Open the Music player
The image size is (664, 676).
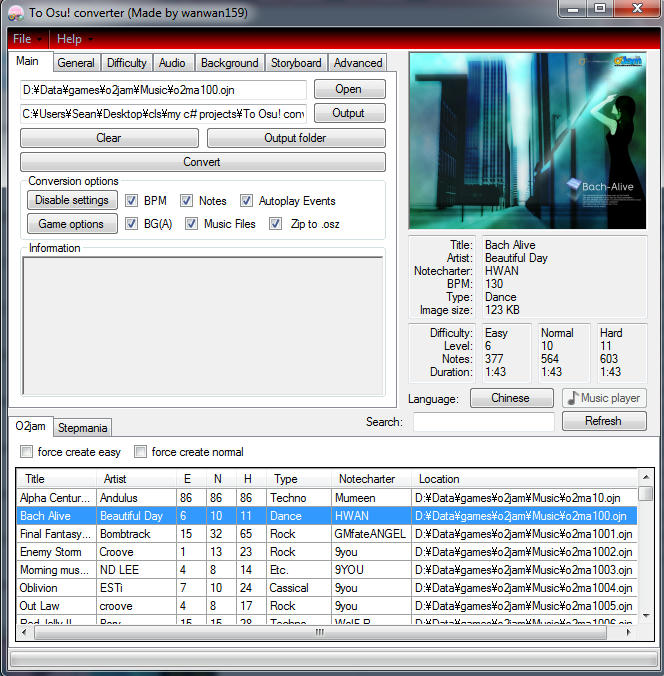(x=604, y=398)
